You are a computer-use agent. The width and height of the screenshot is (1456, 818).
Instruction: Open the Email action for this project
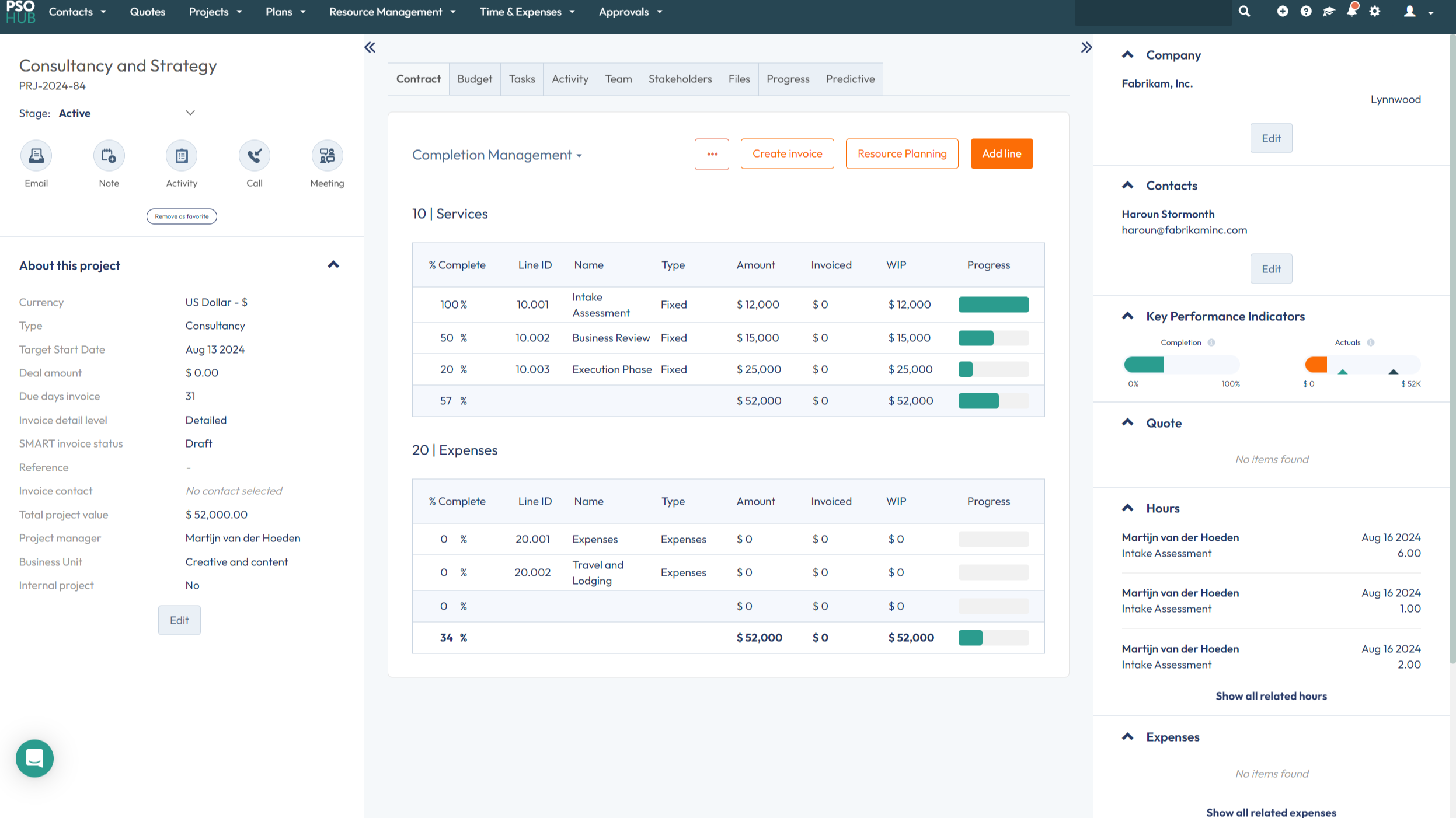(36, 155)
